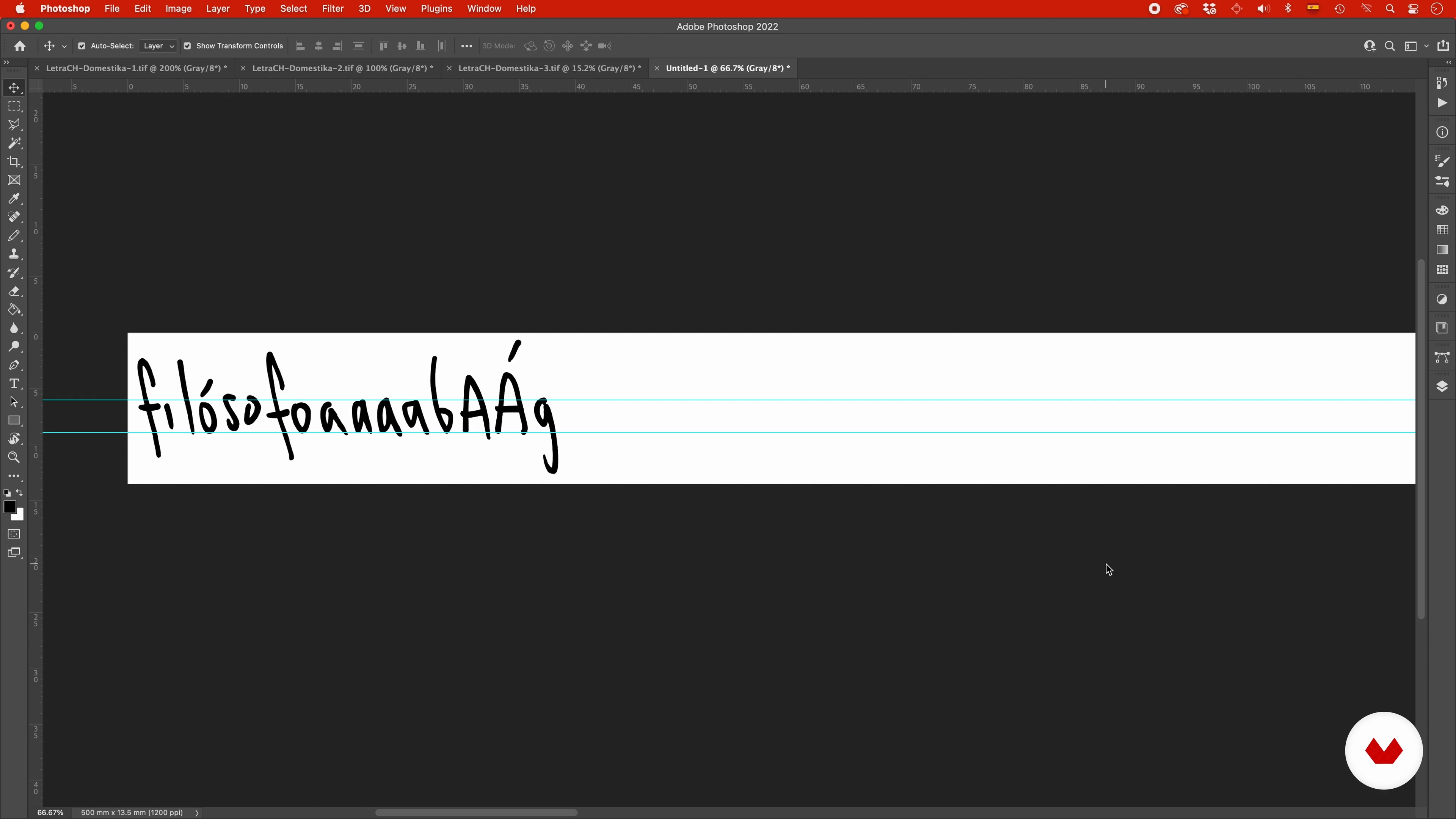This screenshot has width=1456, height=819.
Task: Select the Crop tool
Action: coord(14,162)
